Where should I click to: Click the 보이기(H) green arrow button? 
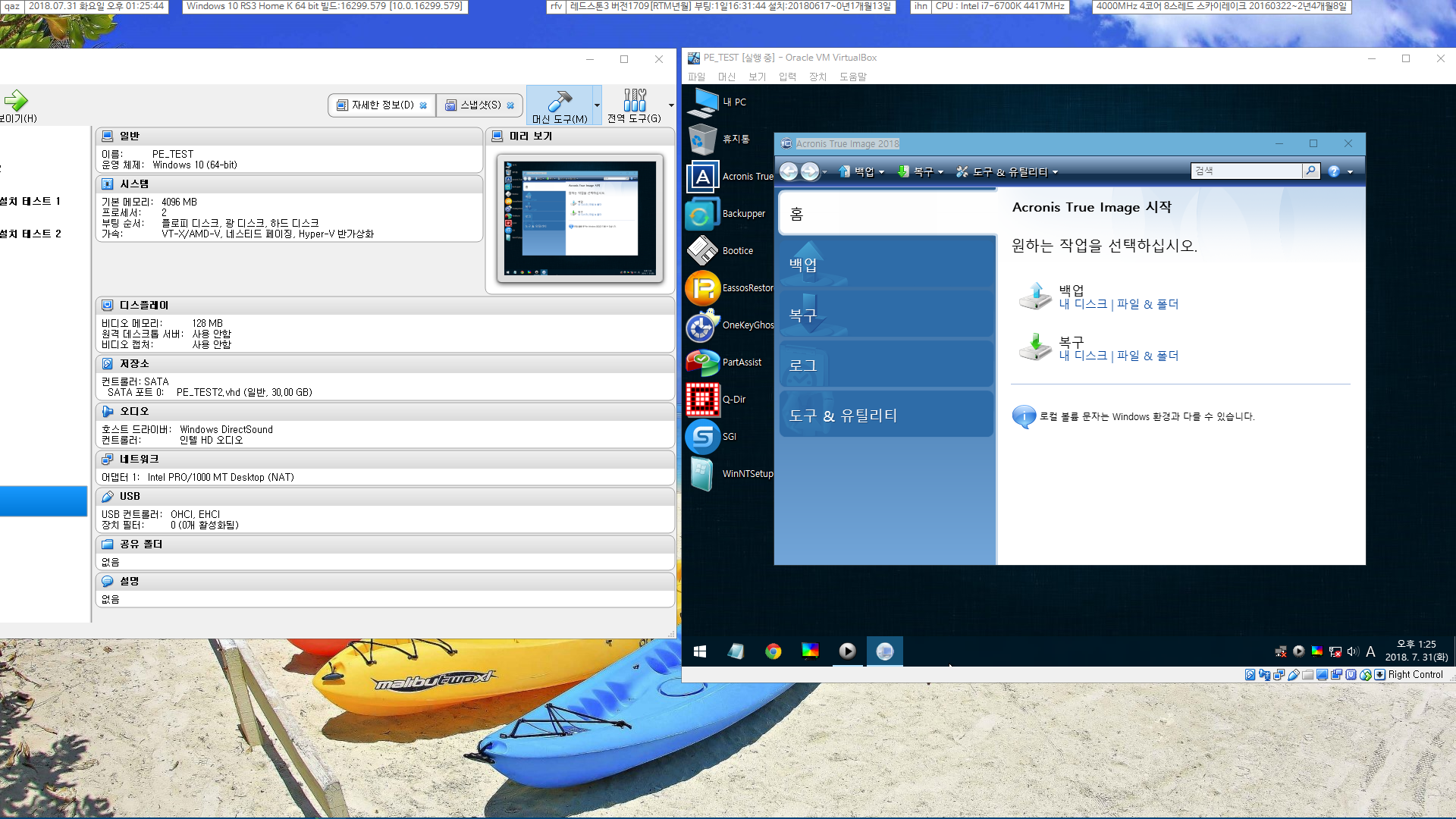[x=17, y=106]
